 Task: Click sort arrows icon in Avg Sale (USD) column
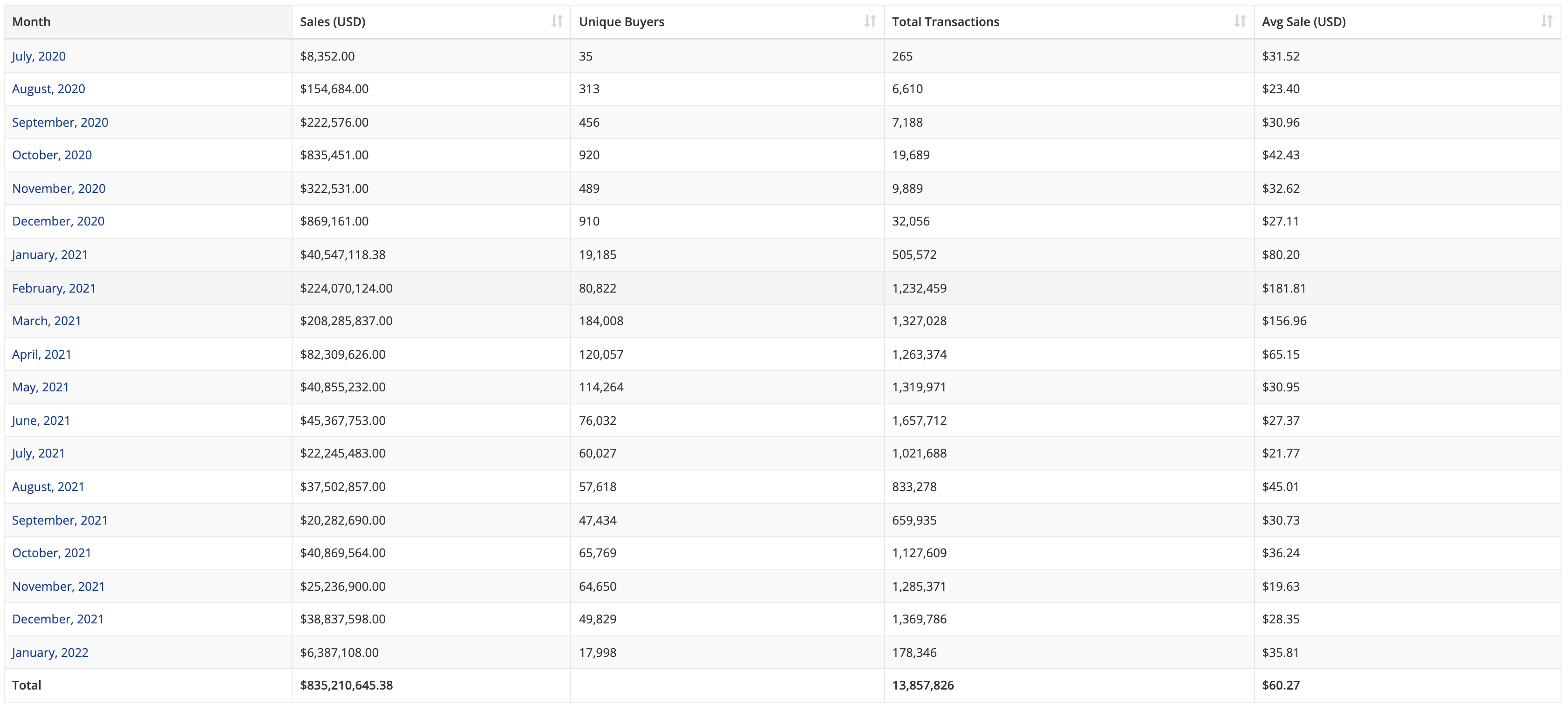(x=1547, y=21)
